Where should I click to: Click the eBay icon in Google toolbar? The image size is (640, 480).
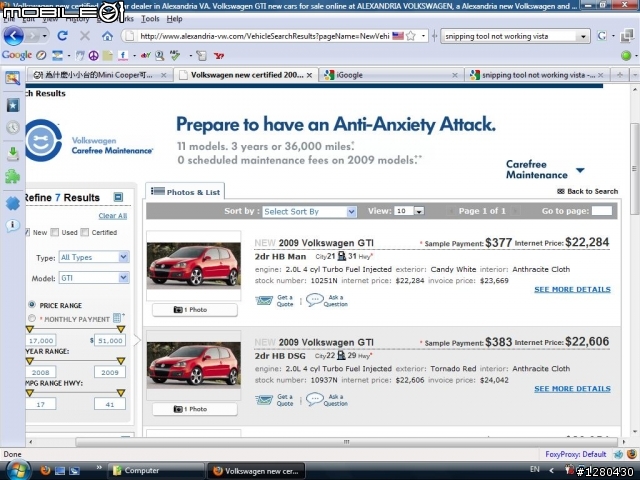coord(146,56)
